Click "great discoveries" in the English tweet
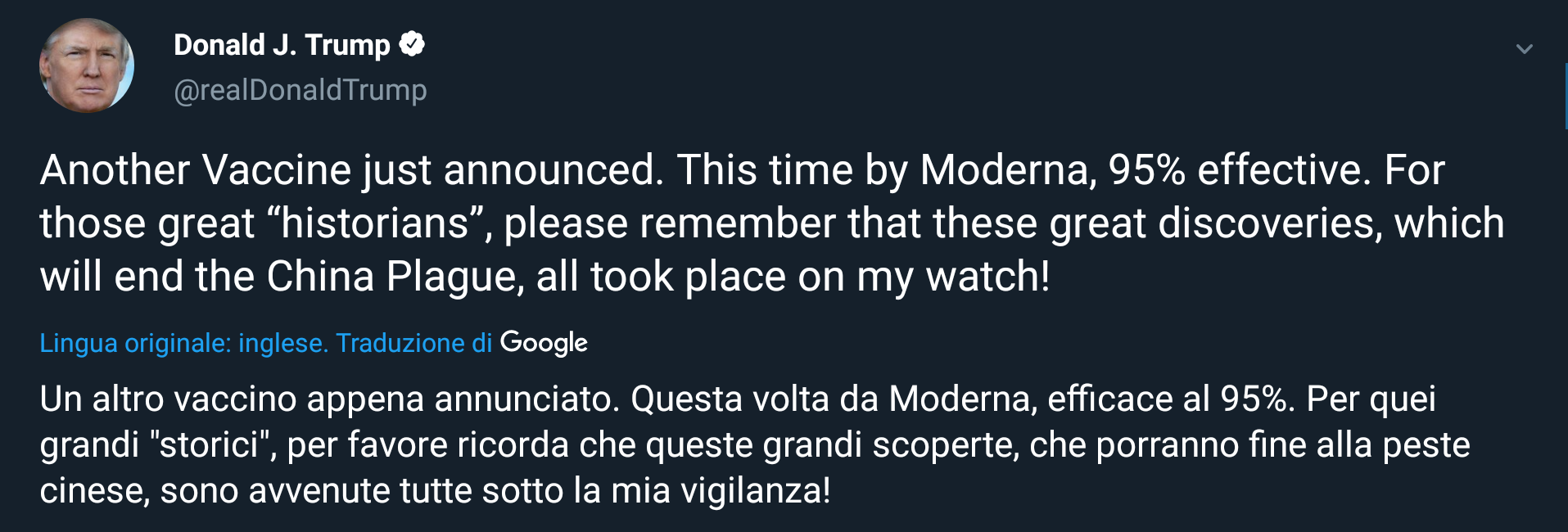Screen dimensions: 1568x532 pyautogui.click(x=1215, y=223)
